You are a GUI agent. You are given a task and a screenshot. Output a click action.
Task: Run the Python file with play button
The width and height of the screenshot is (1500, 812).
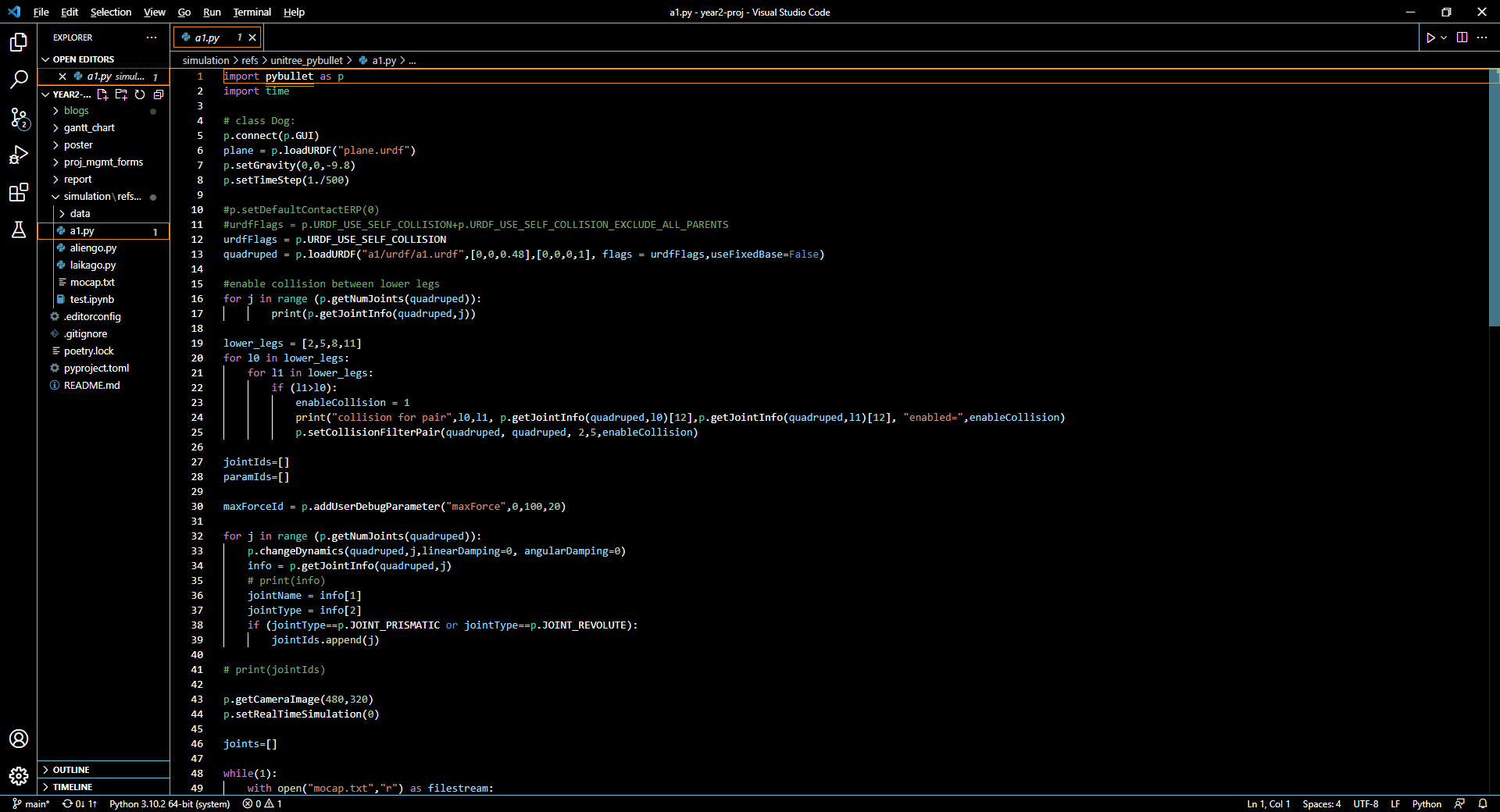coord(1430,37)
